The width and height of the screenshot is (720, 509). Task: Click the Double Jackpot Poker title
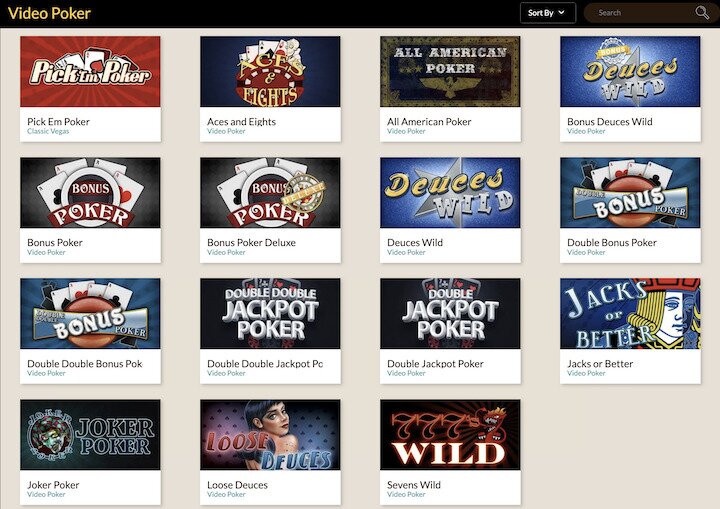tap(435, 364)
